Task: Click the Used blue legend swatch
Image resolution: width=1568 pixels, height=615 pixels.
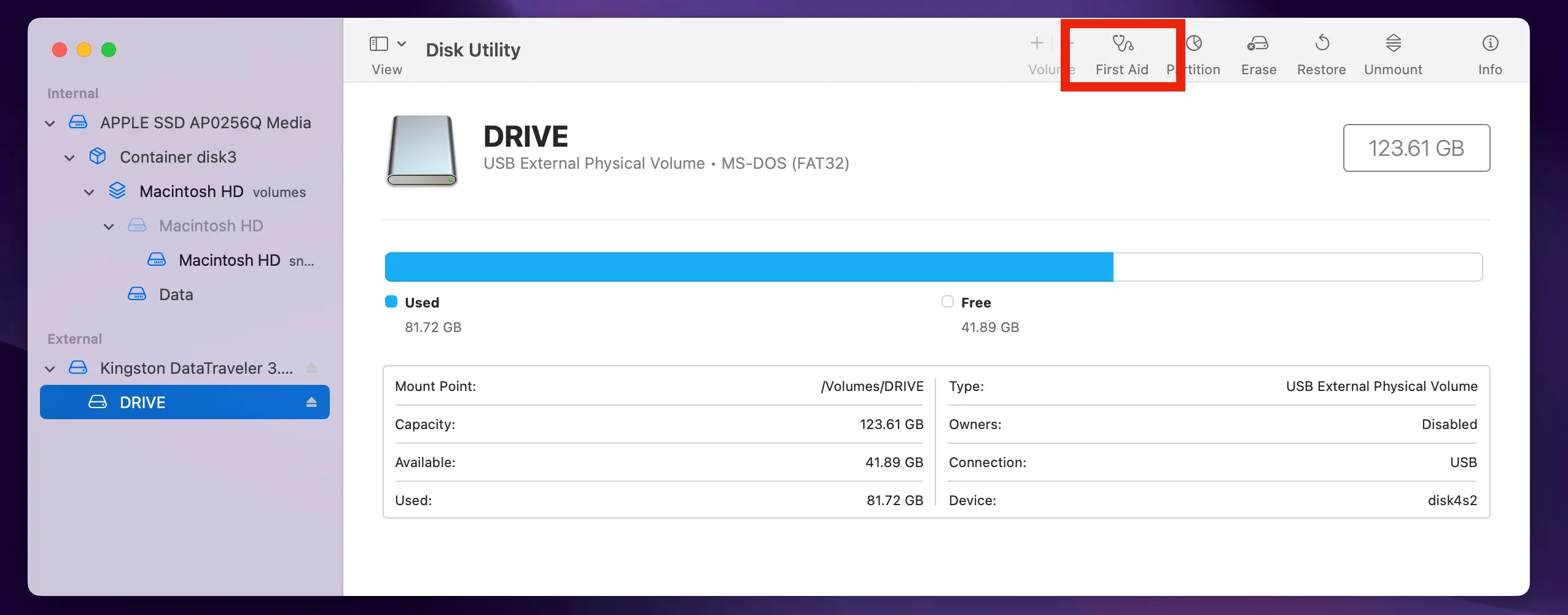Action: (x=391, y=301)
